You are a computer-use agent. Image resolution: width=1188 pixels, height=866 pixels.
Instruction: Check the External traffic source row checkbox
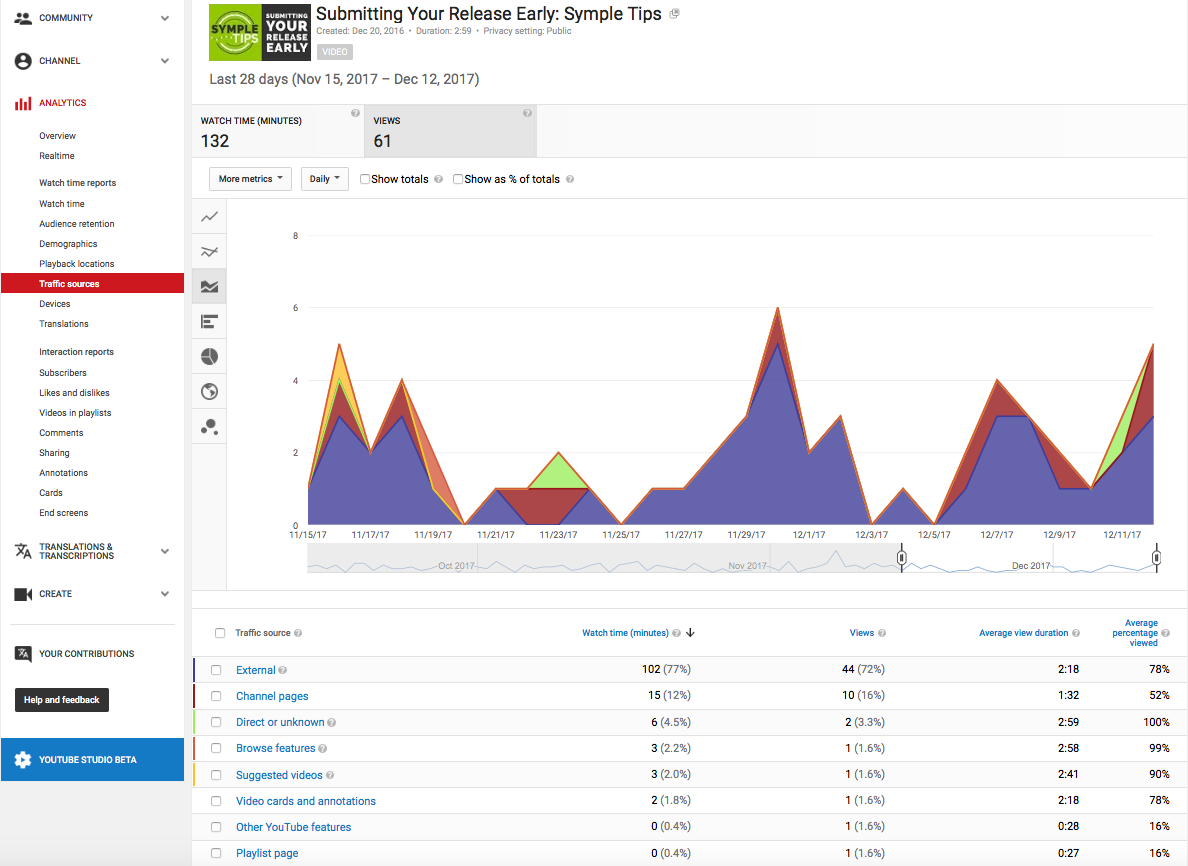coord(216,670)
